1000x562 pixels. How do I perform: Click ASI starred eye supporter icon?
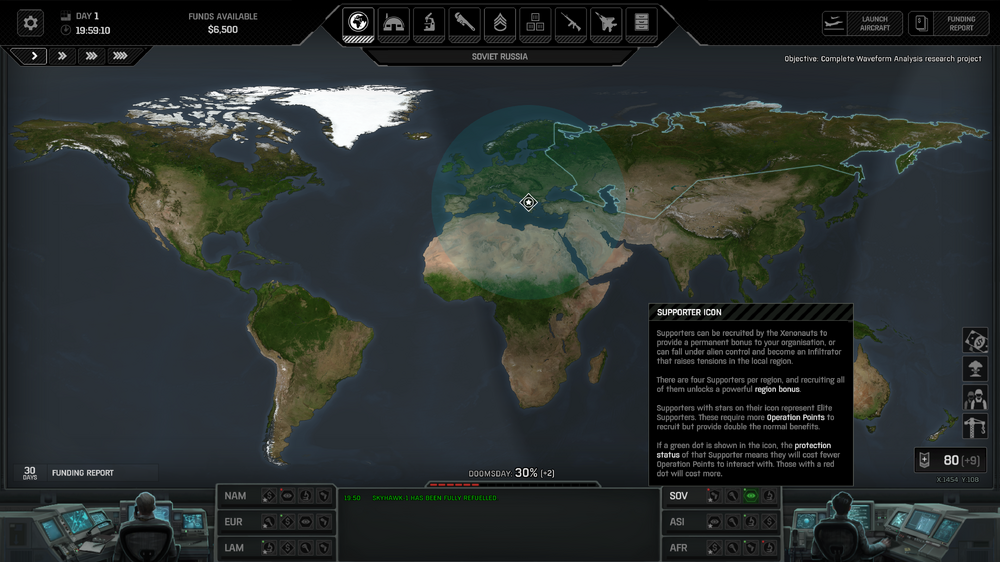point(714,522)
